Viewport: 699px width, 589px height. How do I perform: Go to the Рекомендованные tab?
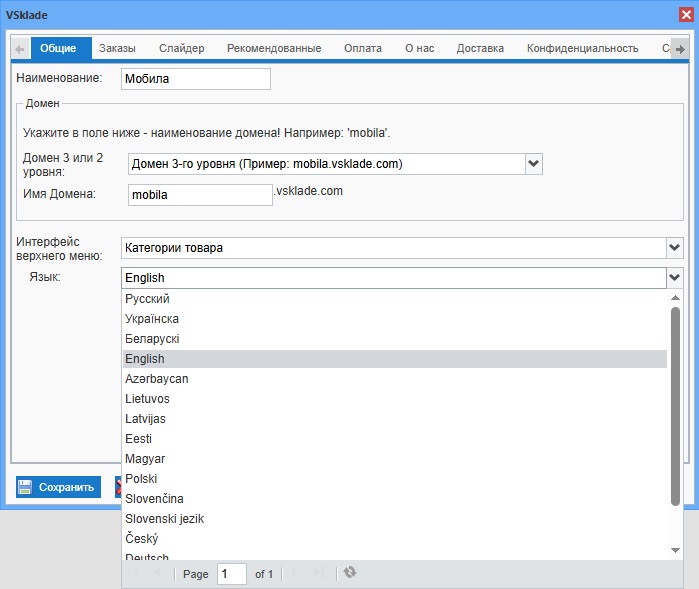(x=273, y=48)
